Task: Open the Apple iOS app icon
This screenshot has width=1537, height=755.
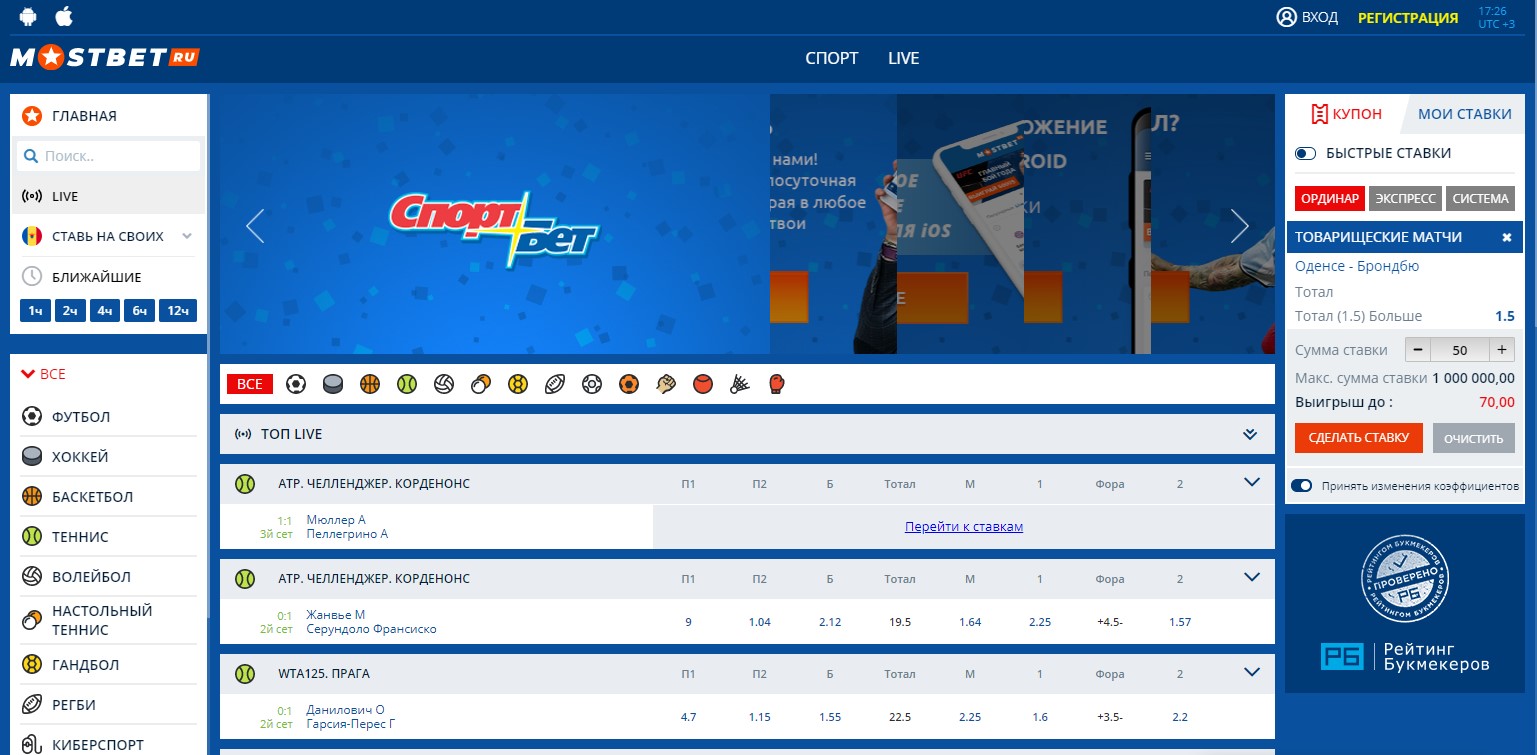Action: tap(64, 16)
